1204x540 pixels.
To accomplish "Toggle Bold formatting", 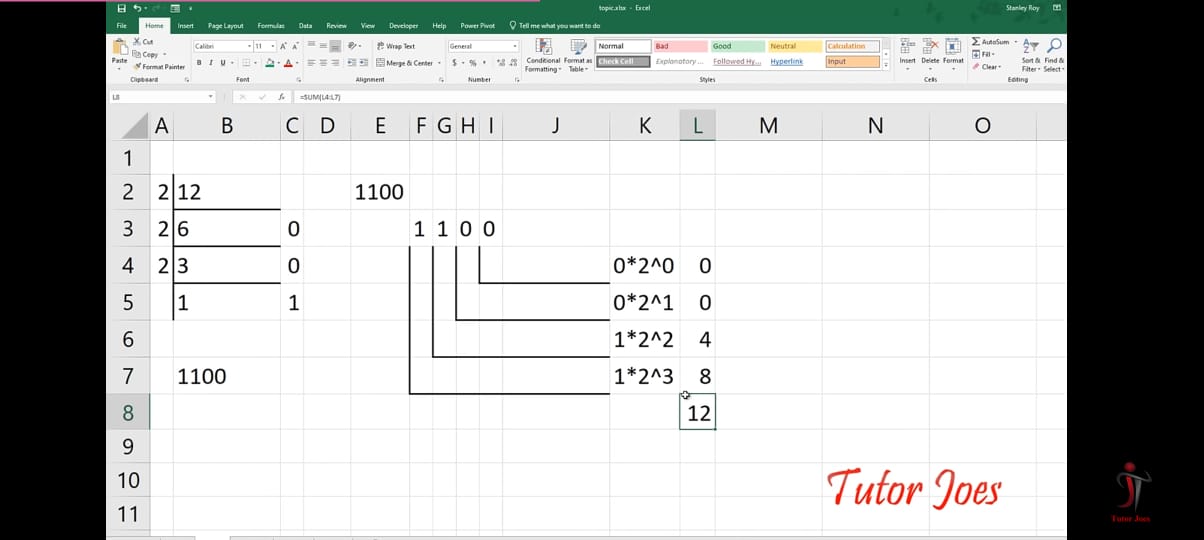I will (x=199, y=63).
